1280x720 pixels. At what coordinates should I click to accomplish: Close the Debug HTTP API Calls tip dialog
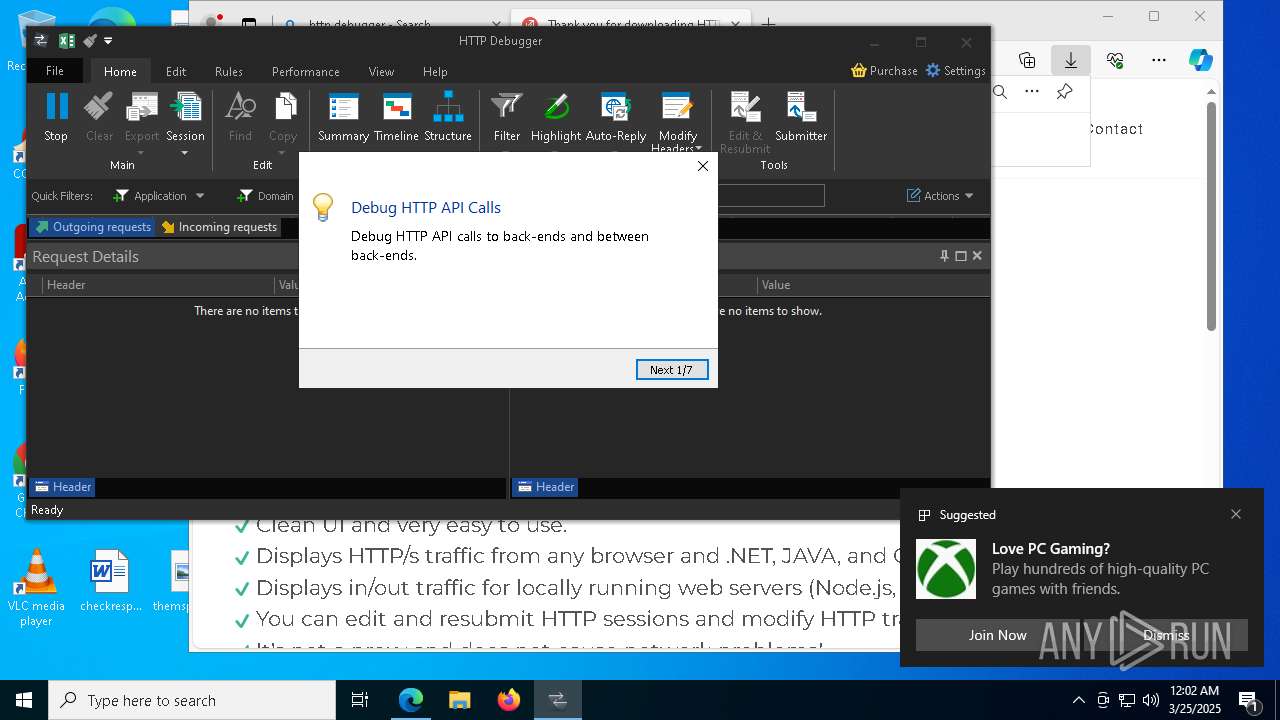point(703,166)
